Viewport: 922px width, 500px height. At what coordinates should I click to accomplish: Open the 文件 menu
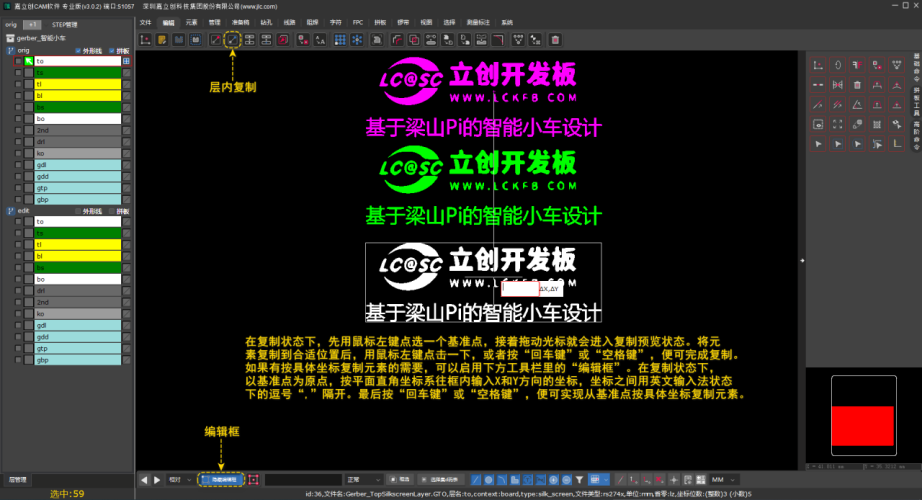pyautogui.click(x=145, y=22)
